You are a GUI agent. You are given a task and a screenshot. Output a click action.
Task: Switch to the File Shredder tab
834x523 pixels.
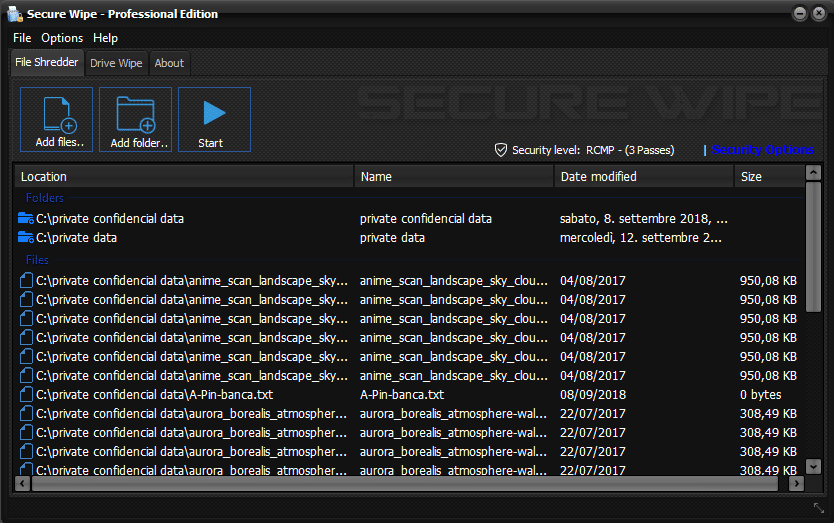click(x=47, y=62)
